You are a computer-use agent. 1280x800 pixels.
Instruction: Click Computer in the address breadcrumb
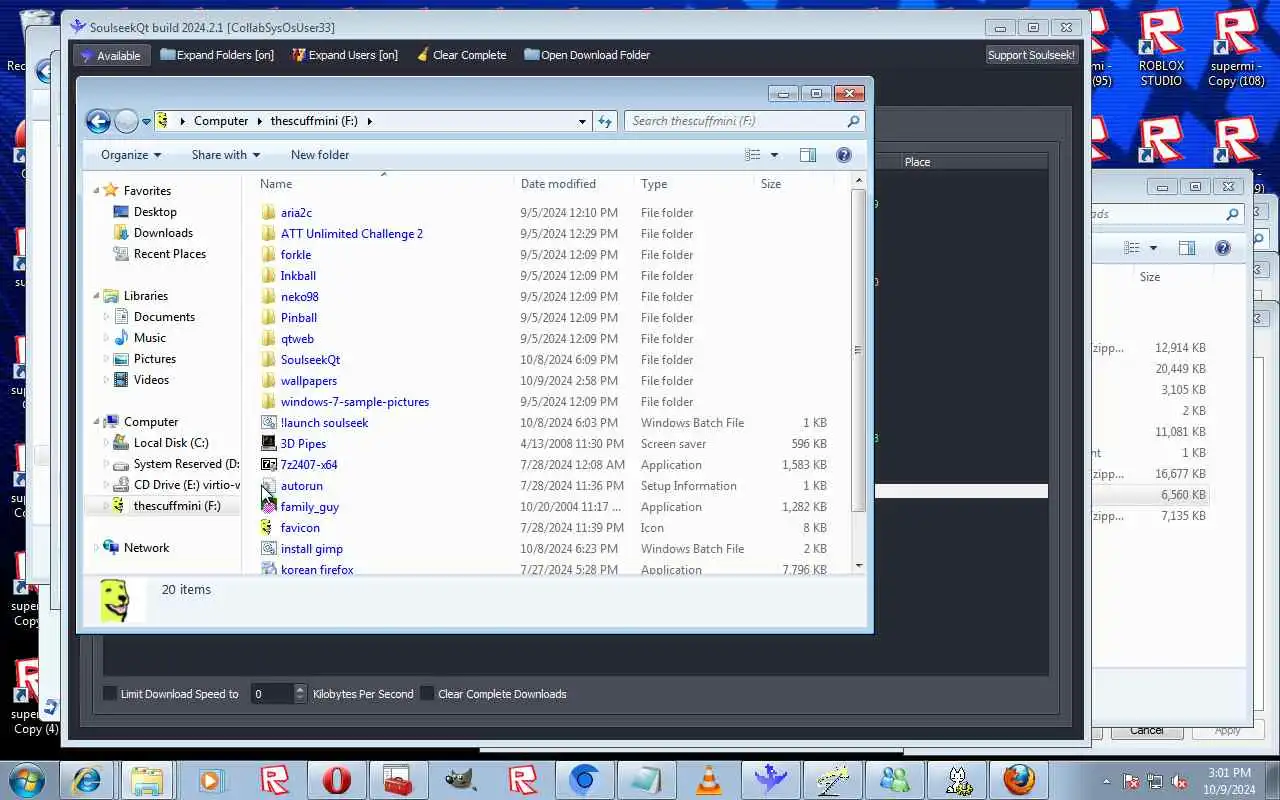click(x=221, y=121)
